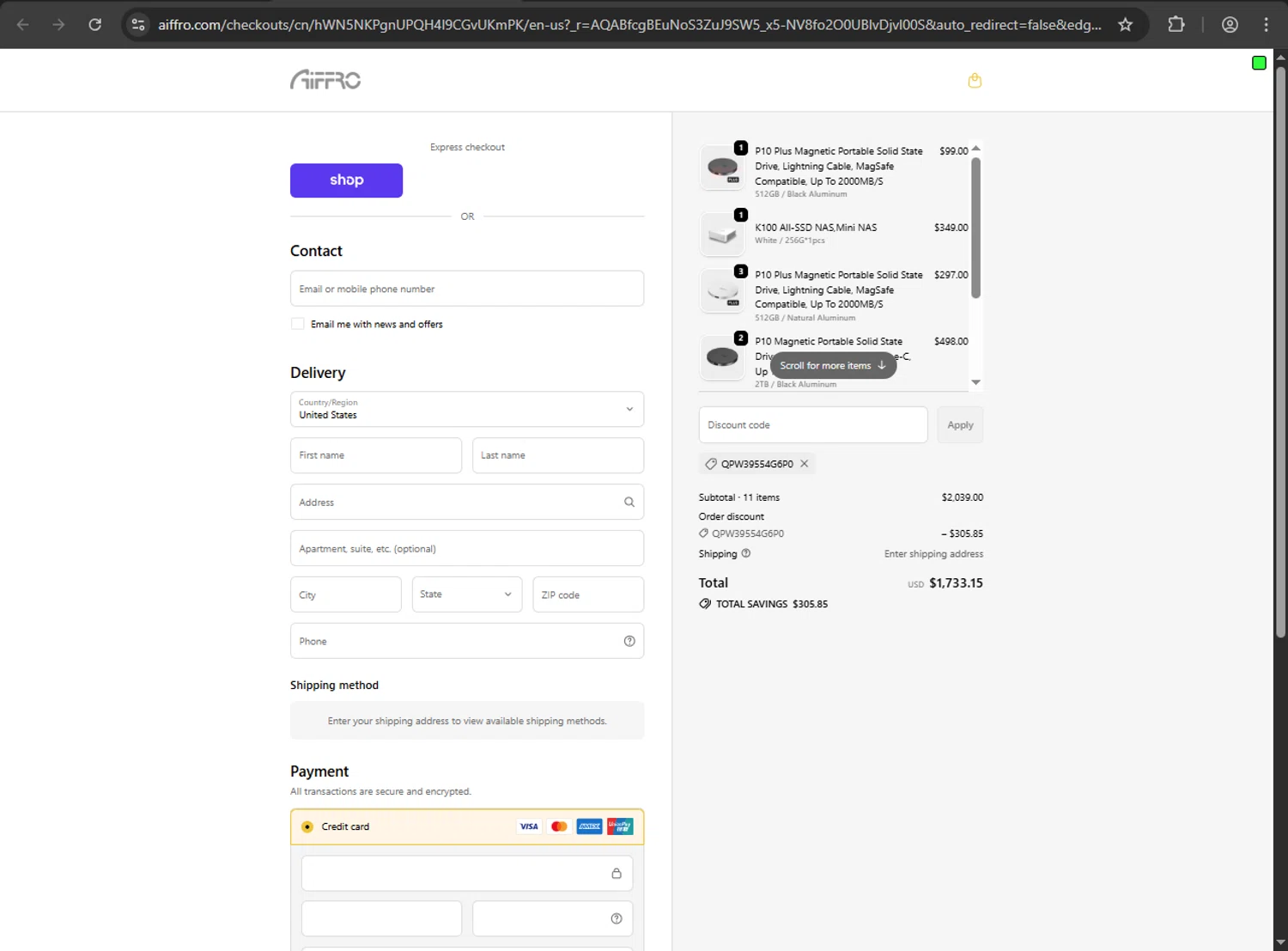Viewport: 1288px width, 951px height.
Task: Click the P10 Magnetic 2TB thumbnail
Action: coord(722,357)
